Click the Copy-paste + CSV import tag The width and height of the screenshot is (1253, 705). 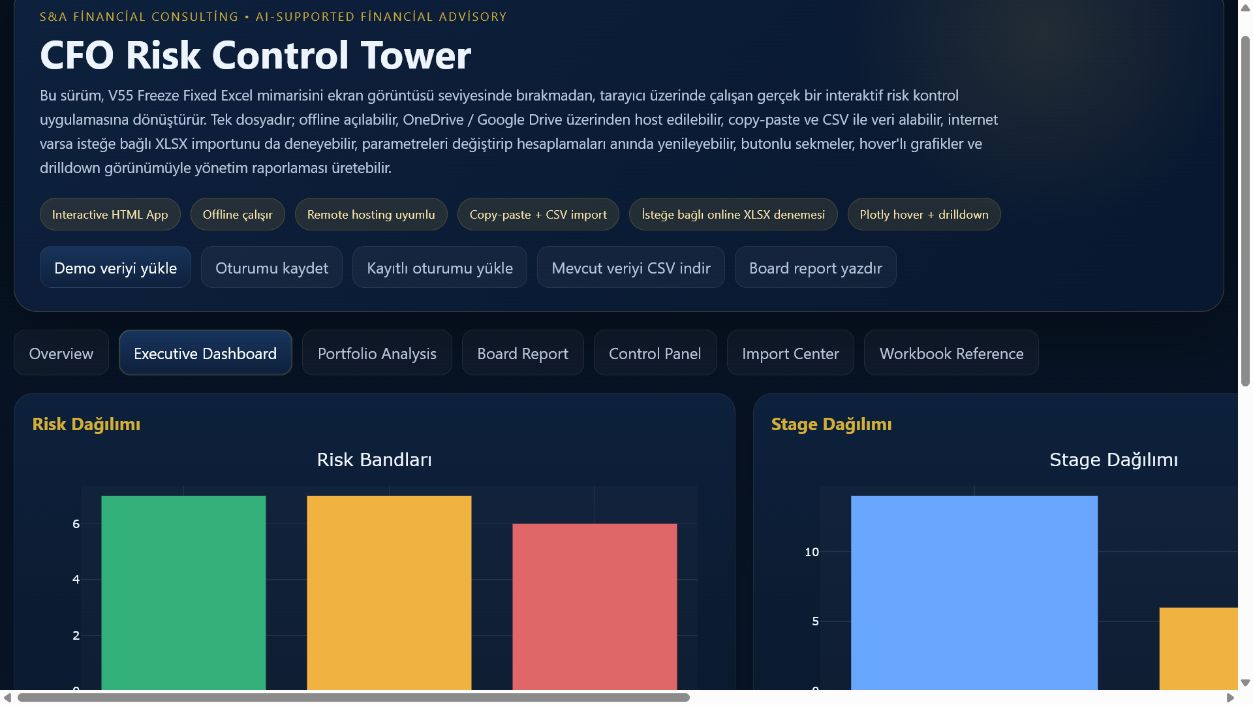pyautogui.click(x=538, y=214)
